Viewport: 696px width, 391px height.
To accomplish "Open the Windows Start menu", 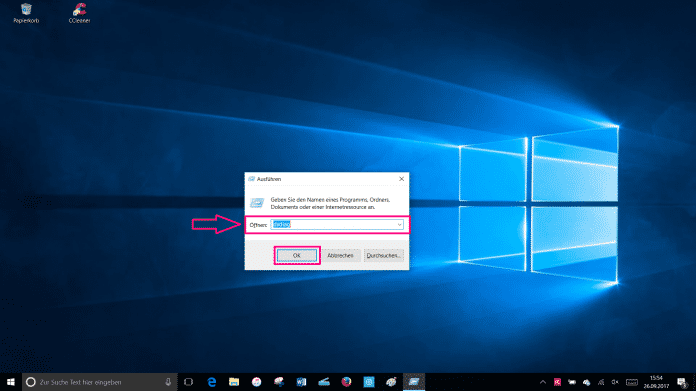I will [x=11, y=382].
